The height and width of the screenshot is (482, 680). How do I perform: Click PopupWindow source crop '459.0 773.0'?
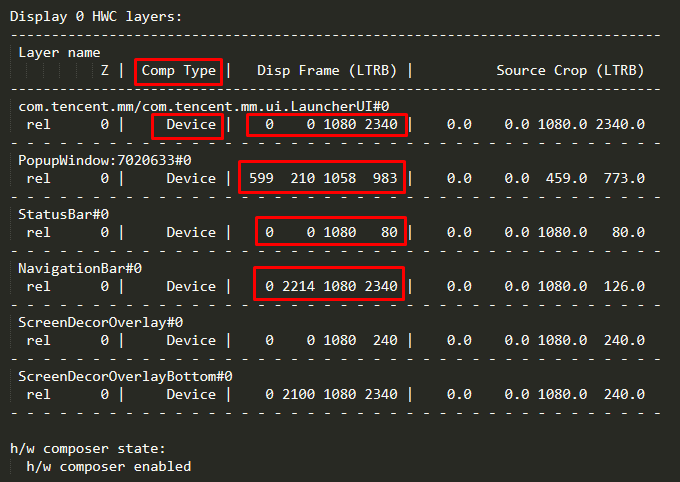pyautogui.click(x=595, y=179)
